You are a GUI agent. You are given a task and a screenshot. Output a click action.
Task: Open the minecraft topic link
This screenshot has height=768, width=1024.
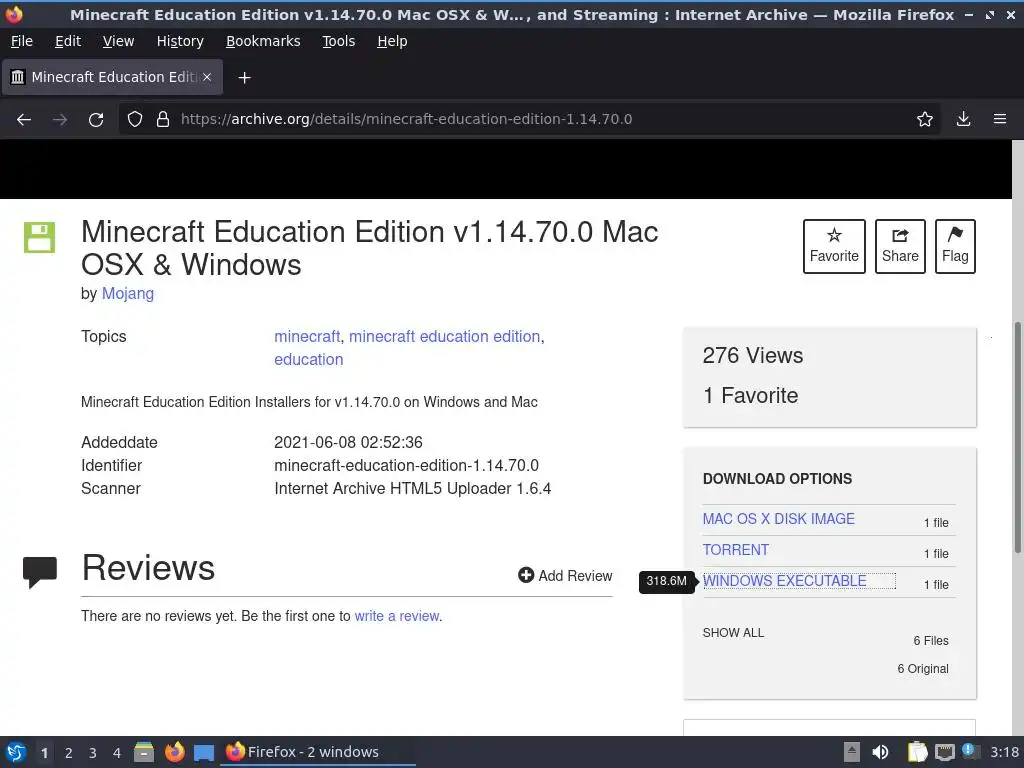(x=307, y=336)
